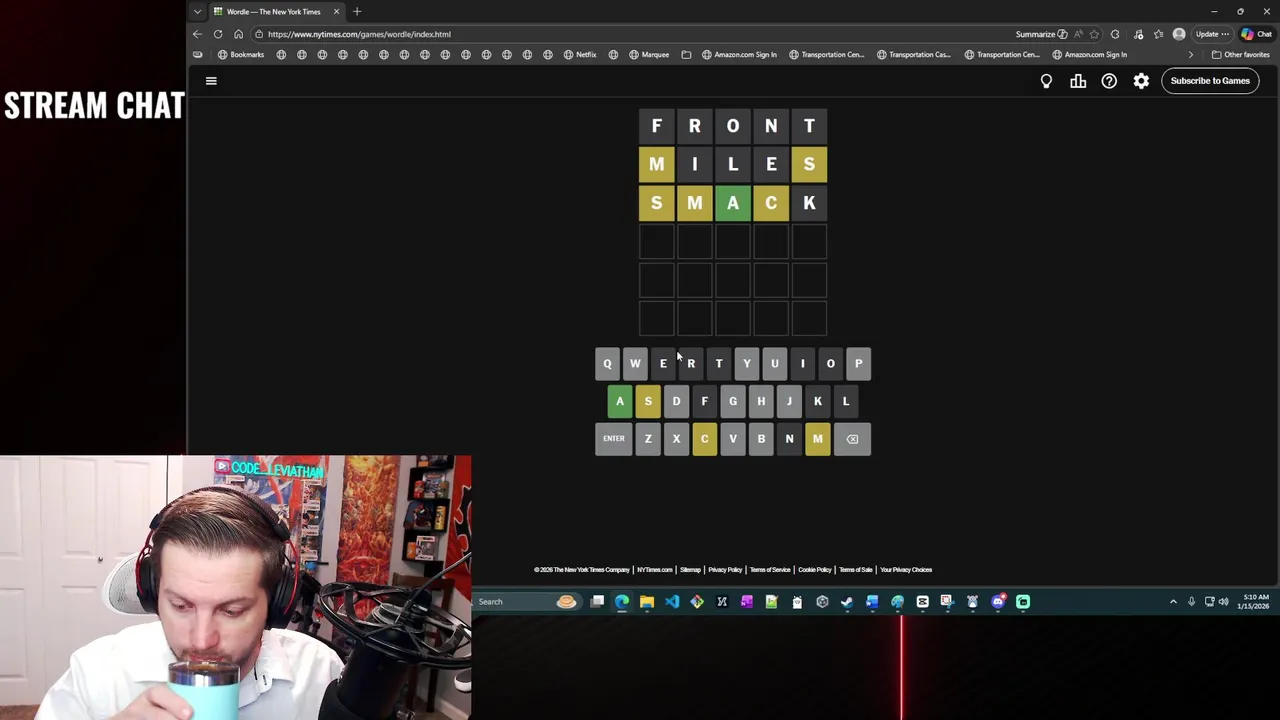Tap the green A key

[620, 402]
